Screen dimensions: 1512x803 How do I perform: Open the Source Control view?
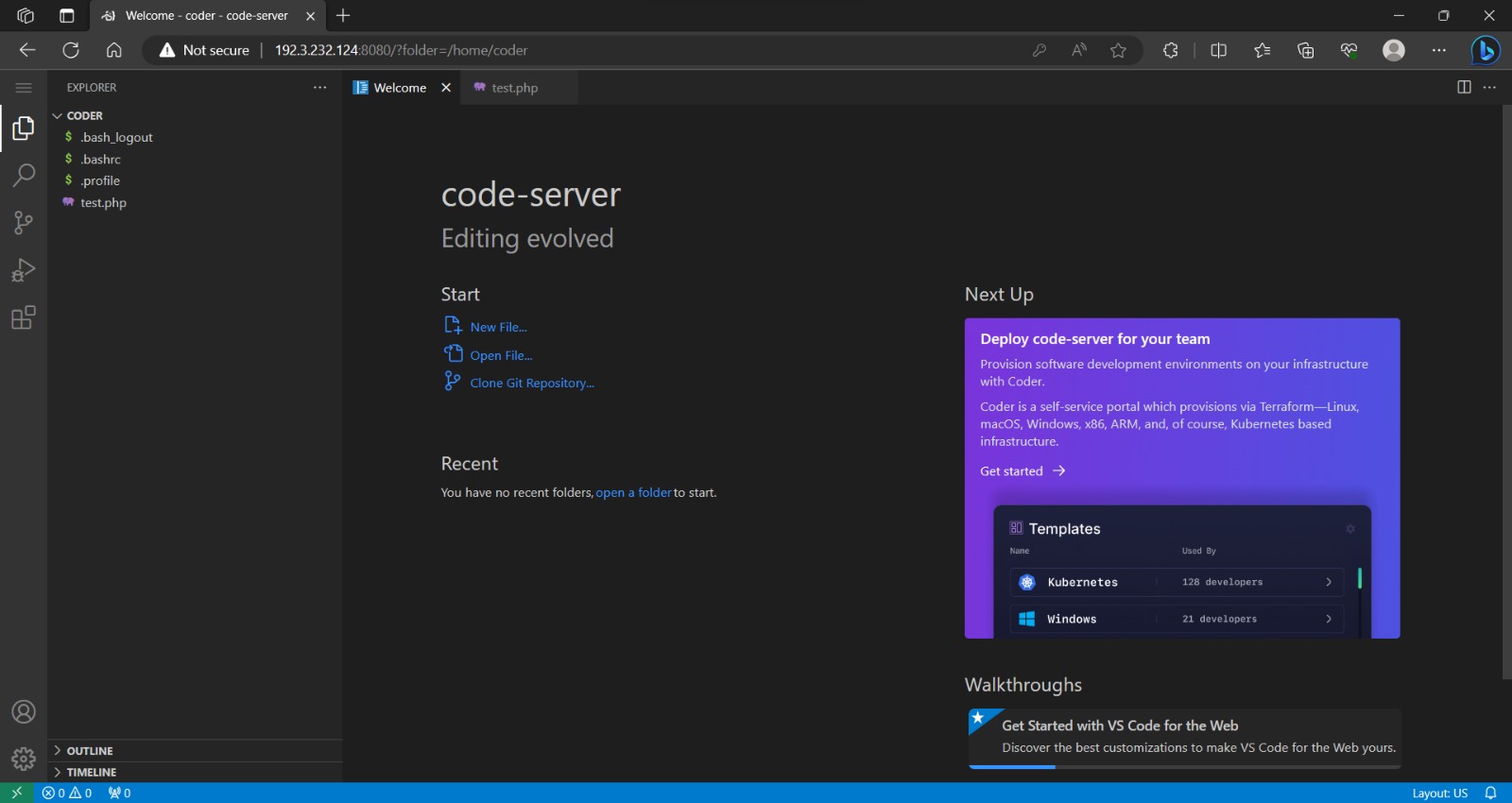coord(24,222)
